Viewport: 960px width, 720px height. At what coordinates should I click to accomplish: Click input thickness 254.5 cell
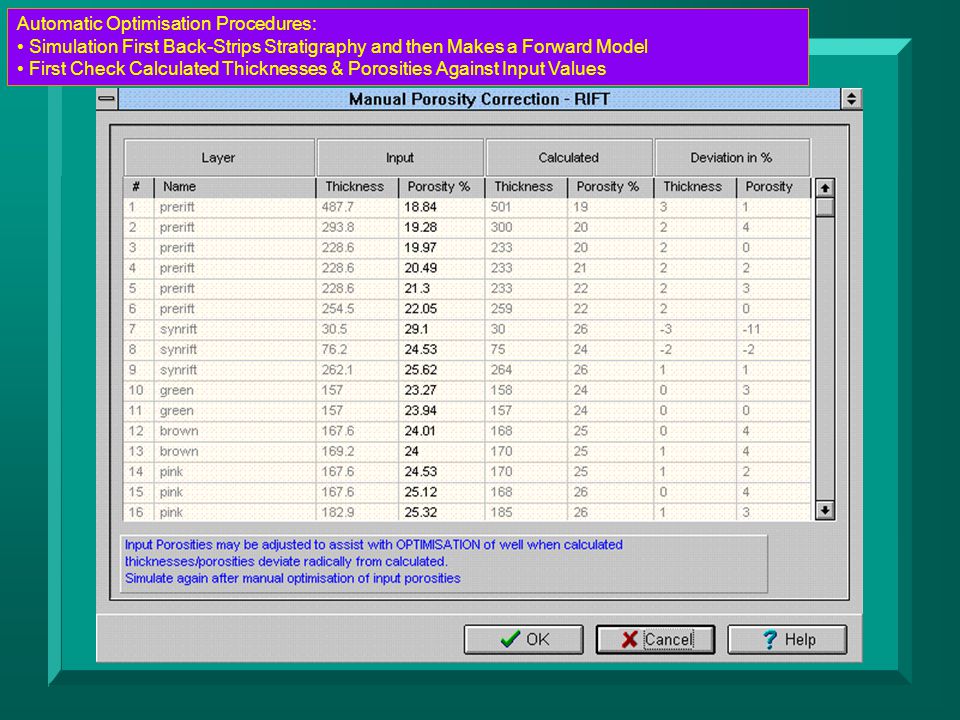coord(358,309)
